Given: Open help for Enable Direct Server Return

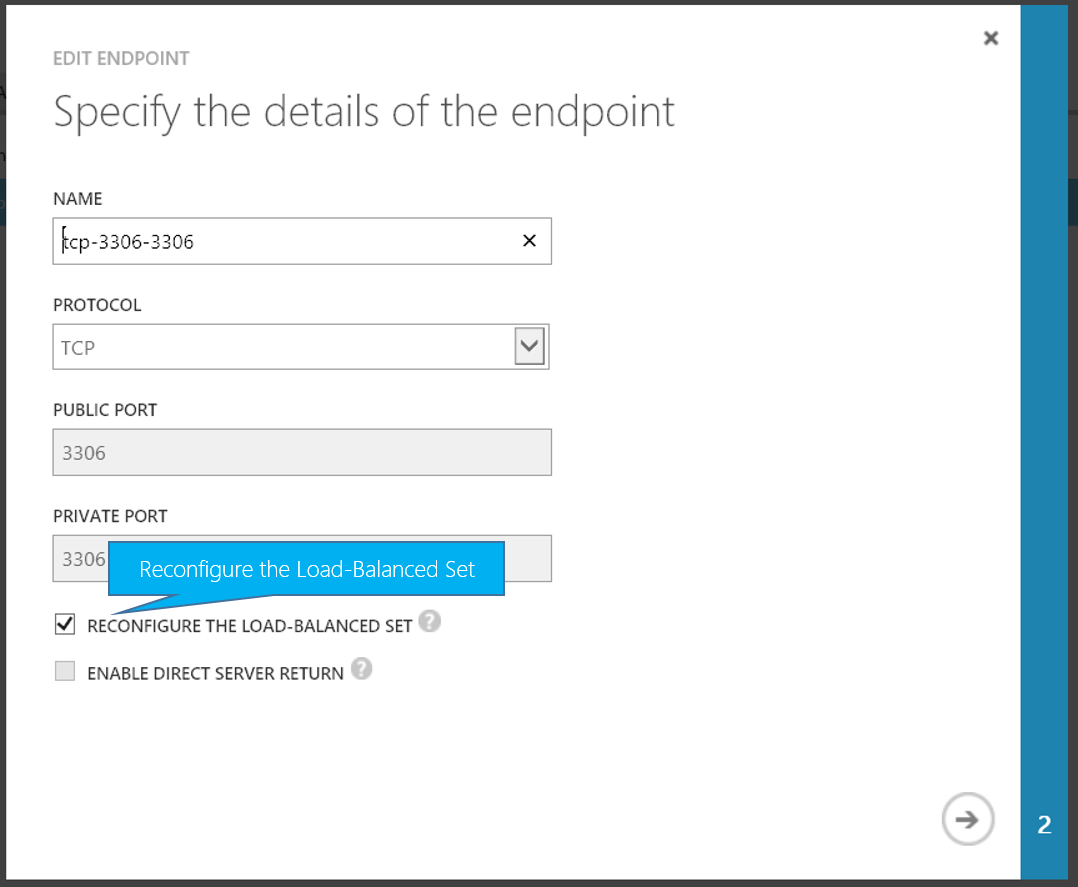Looking at the screenshot, I should point(361,670).
